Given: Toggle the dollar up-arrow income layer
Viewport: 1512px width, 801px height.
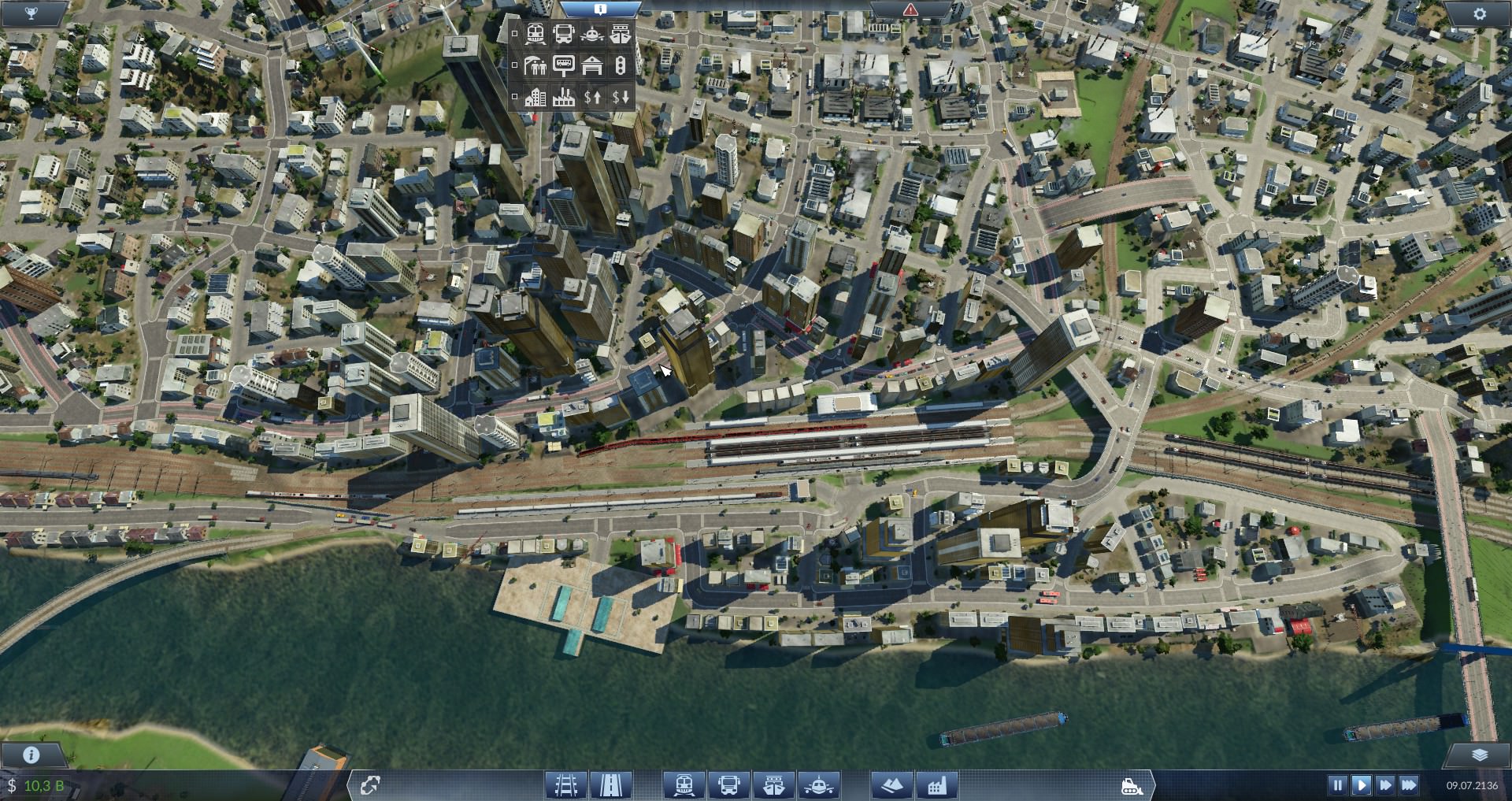Looking at the screenshot, I should (x=592, y=97).
